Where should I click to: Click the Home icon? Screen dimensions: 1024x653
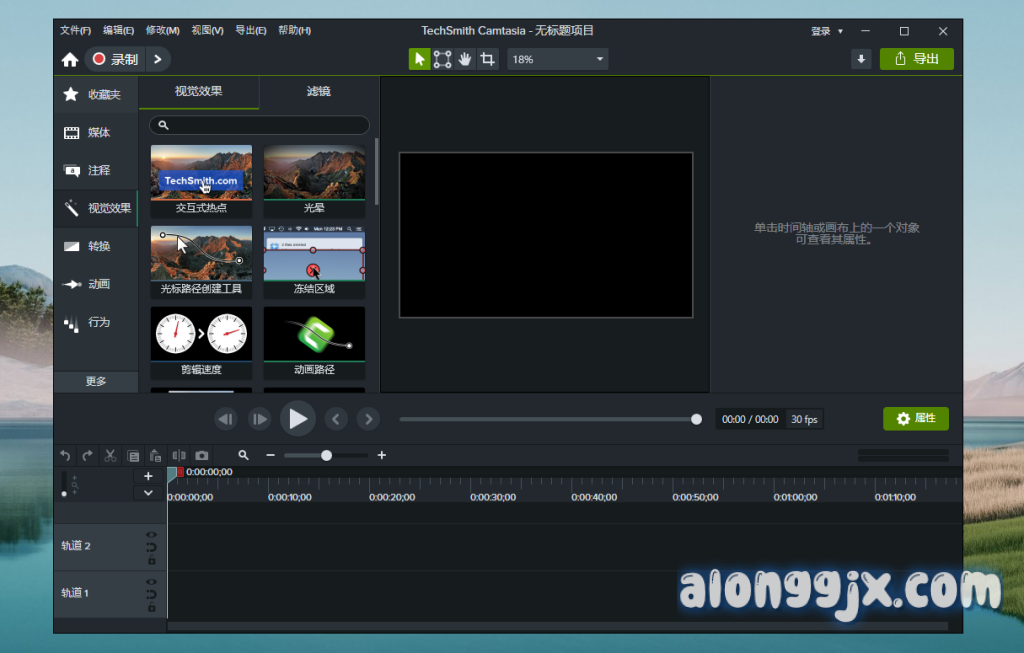(x=70, y=60)
